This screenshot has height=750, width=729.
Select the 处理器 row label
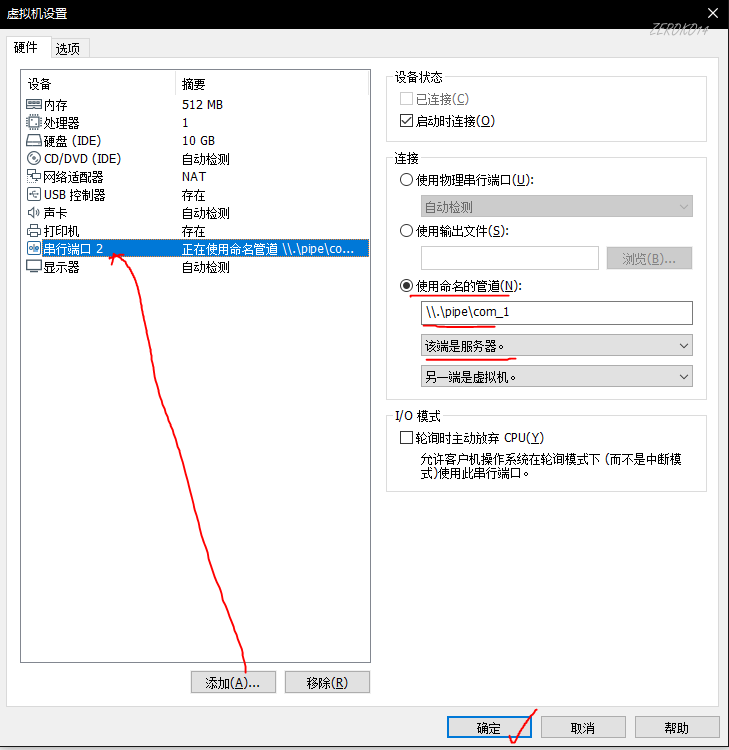61,123
